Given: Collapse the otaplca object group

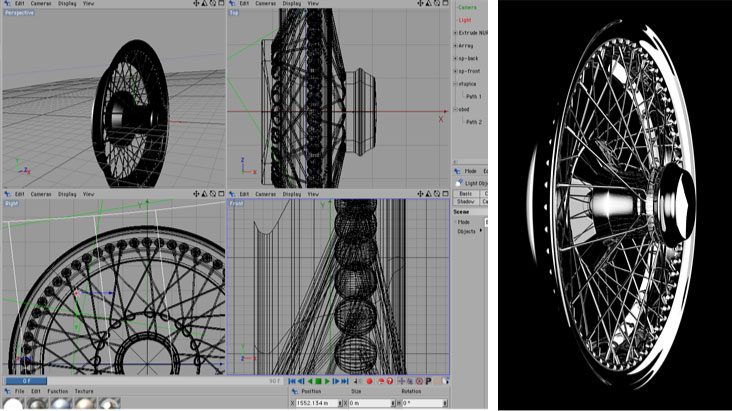Looking at the screenshot, I should click(454, 84).
